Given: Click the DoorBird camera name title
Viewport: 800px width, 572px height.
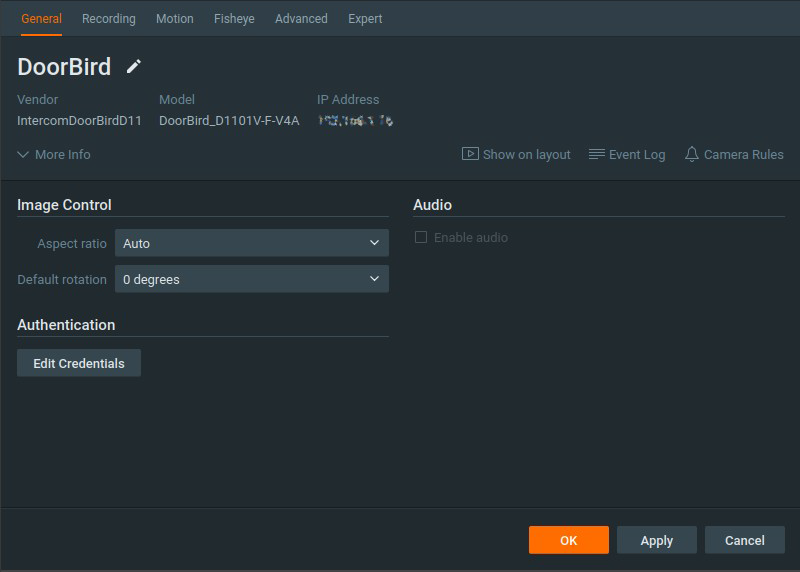Looking at the screenshot, I should coord(64,67).
